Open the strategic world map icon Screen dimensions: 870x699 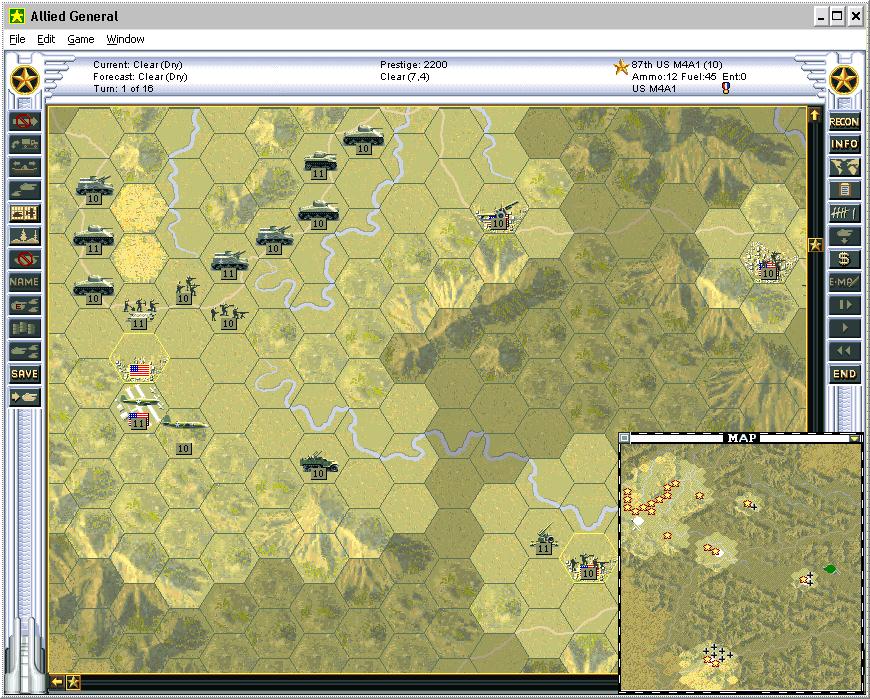[844, 167]
